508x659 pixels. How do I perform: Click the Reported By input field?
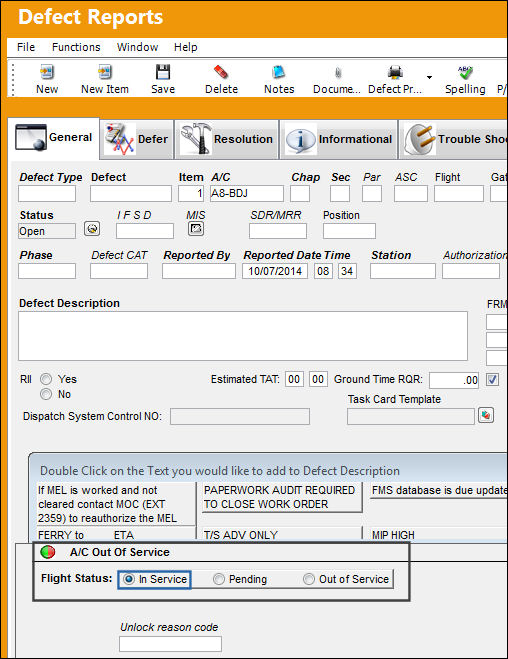pos(199,271)
